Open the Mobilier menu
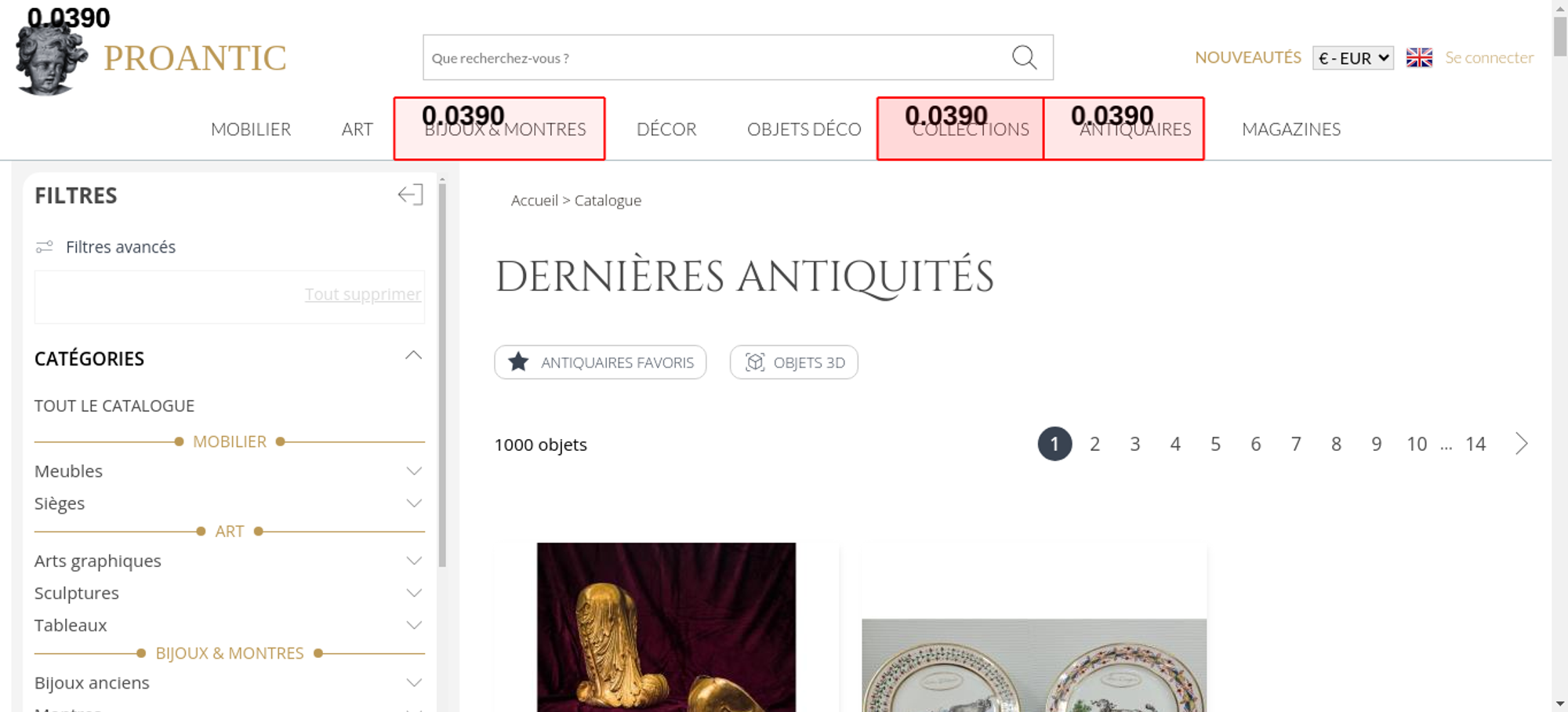This screenshot has height=712, width=1568. coord(251,129)
